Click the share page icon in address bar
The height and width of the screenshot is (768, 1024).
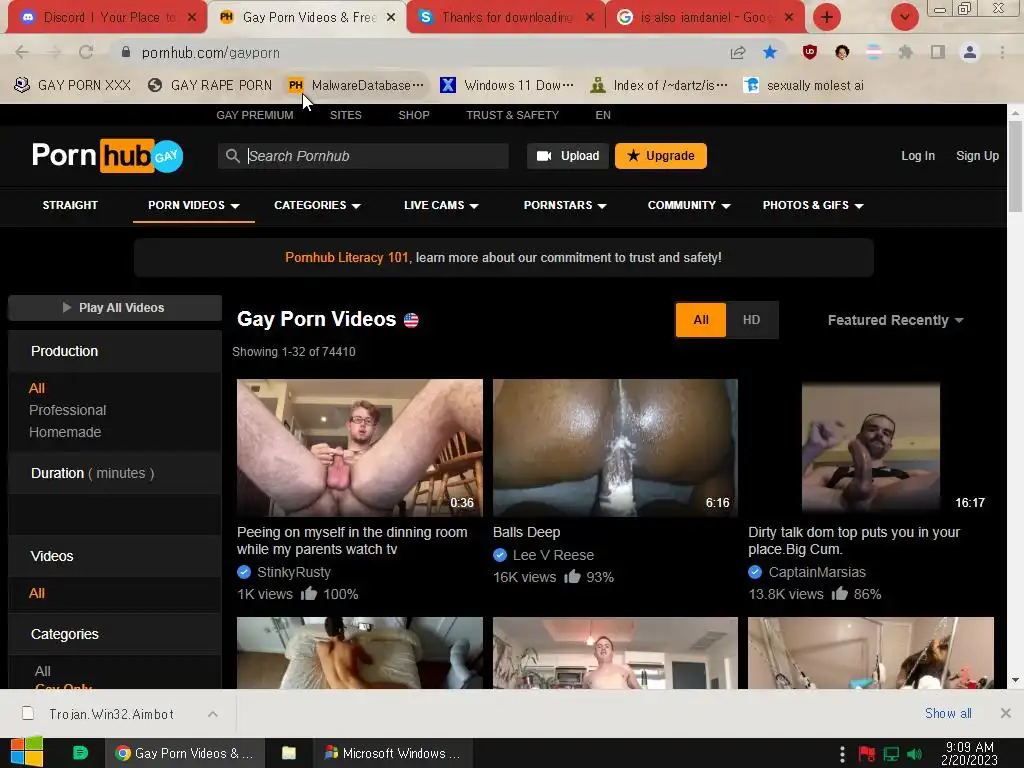coord(738,52)
